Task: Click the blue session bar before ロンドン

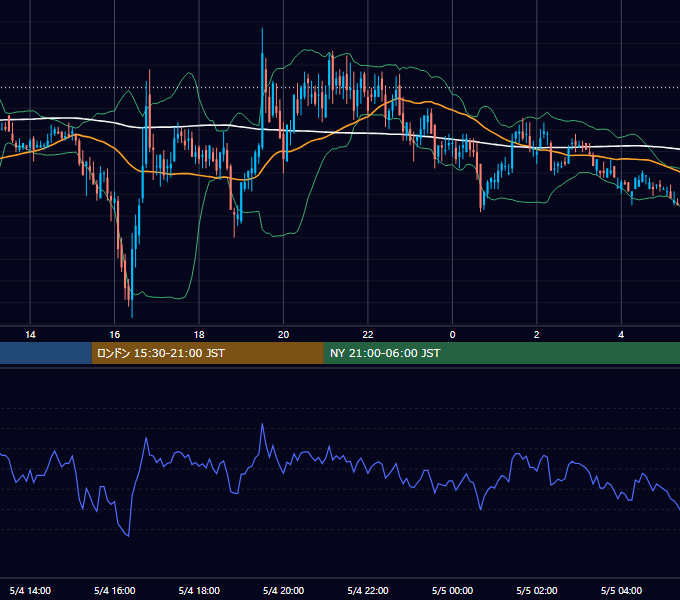Action: point(46,353)
